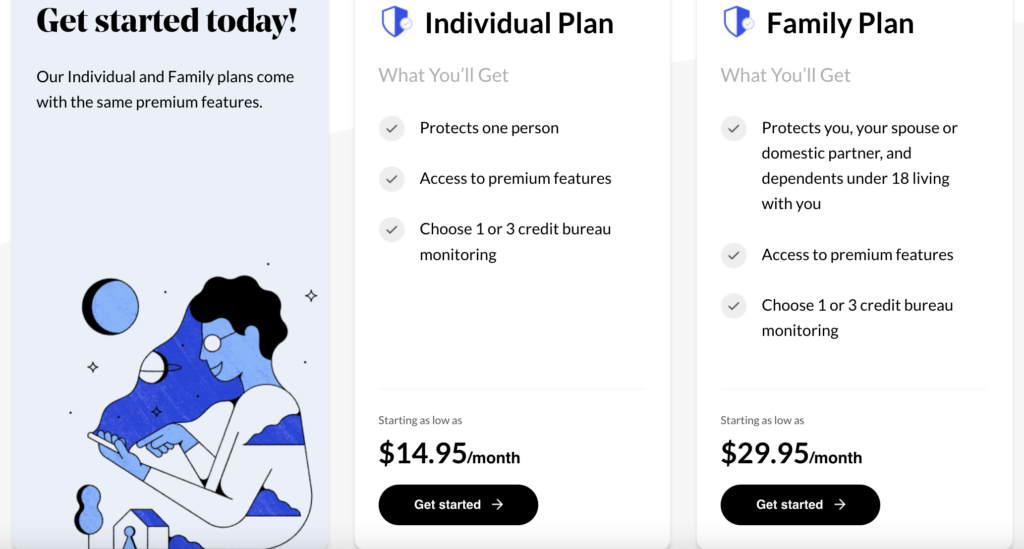Click Individual plan's 'What You'll Get' subheading
Screen dimensions: 1024x549
(443, 75)
